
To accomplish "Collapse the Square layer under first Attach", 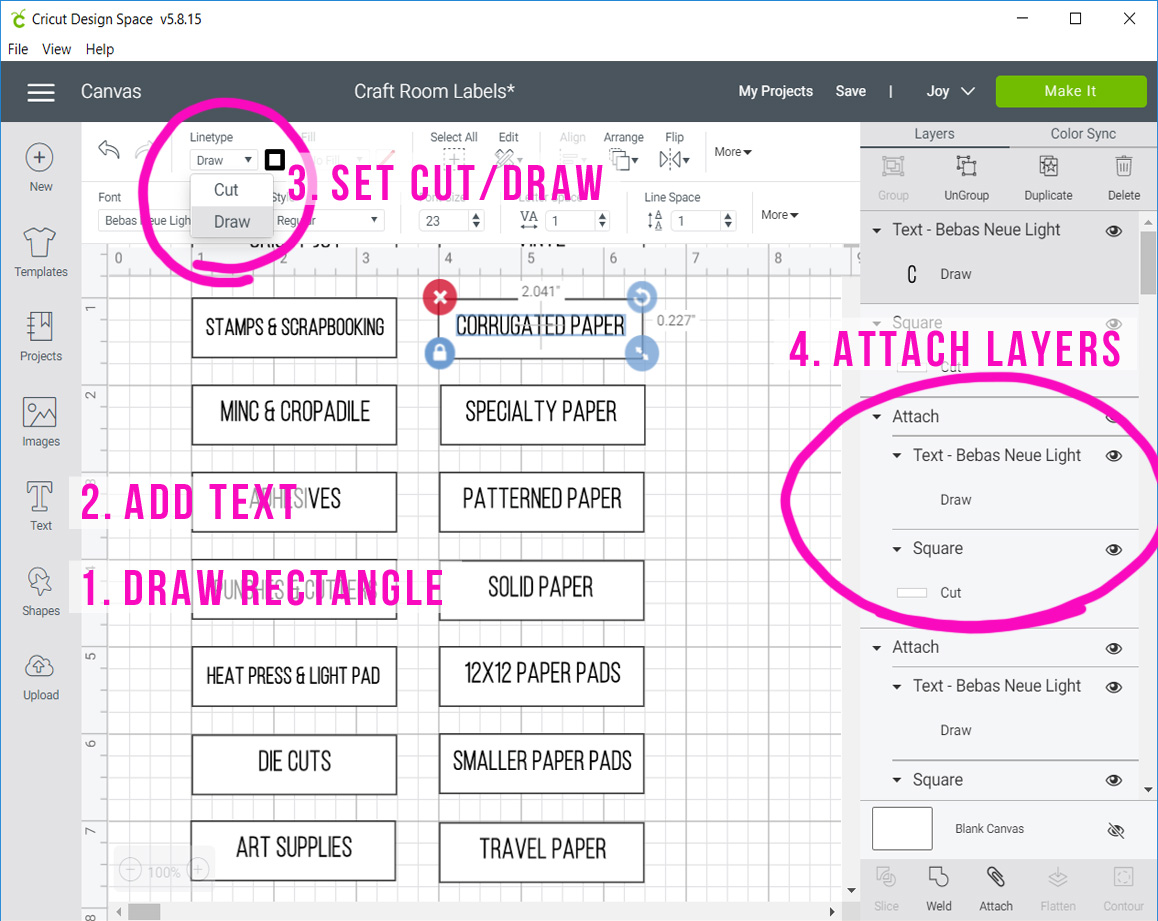I will (897, 549).
